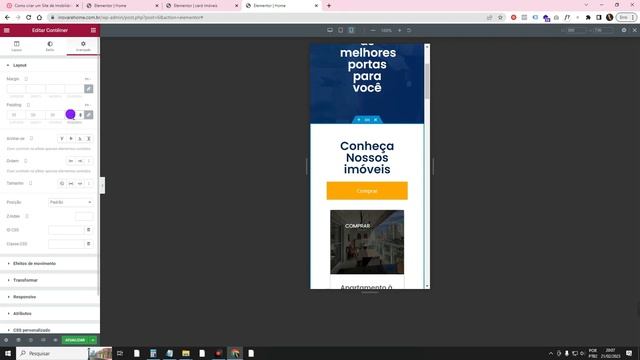This screenshot has height=360, width=640.
Task: Expand the Atributos section
Action: pyautogui.click(x=22, y=314)
